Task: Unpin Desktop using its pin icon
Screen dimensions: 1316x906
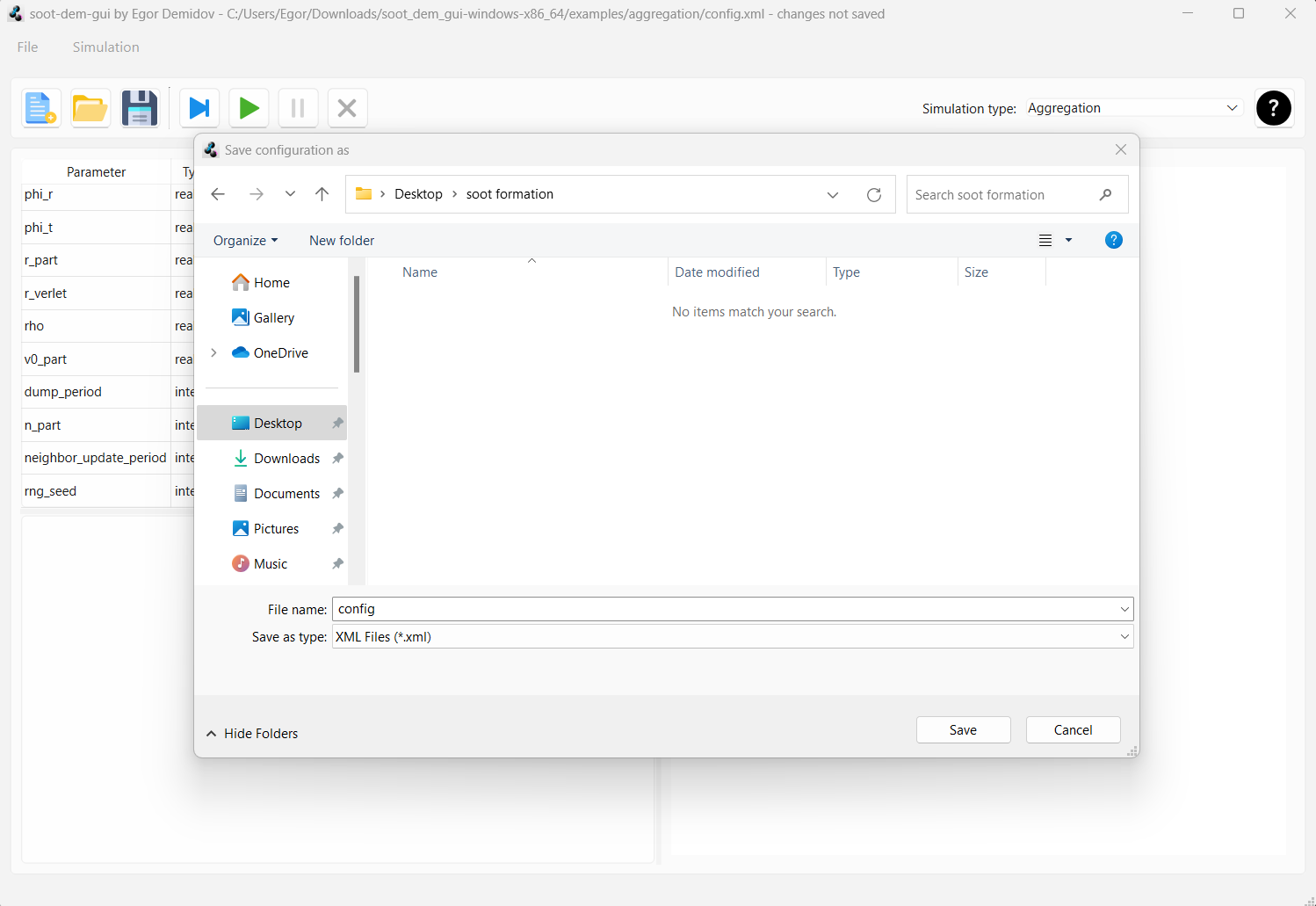Action: point(337,424)
